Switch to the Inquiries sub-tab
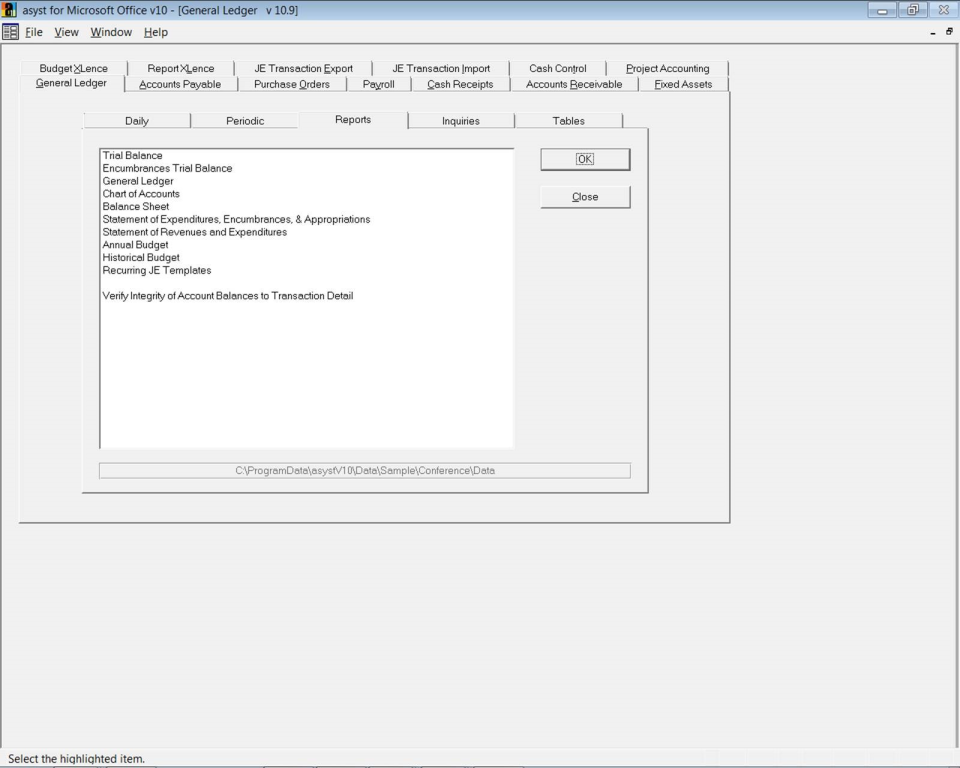Image resolution: width=960 pixels, height=768 pixels. click(460, 121)
